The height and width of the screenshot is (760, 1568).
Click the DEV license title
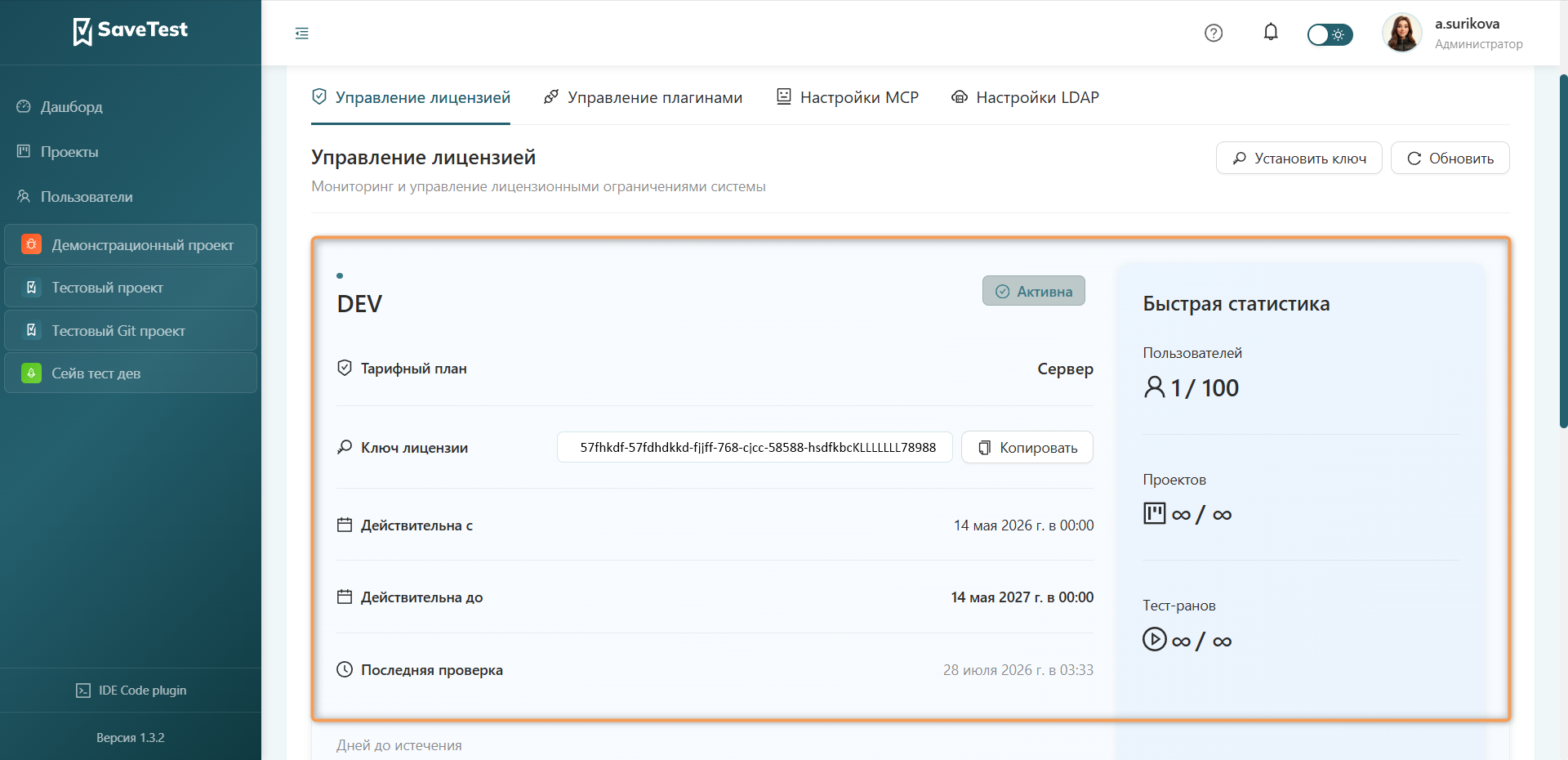click(359, 304)
